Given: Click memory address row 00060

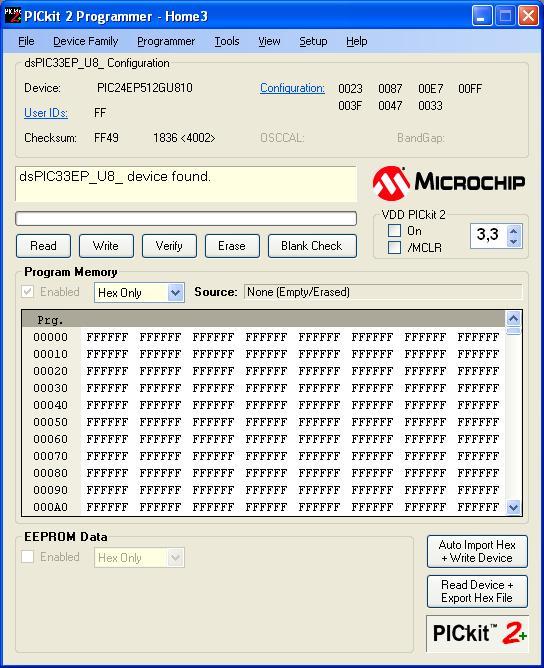Looking at the screenshot, I should pyautogui.click(x=51, y=439).
